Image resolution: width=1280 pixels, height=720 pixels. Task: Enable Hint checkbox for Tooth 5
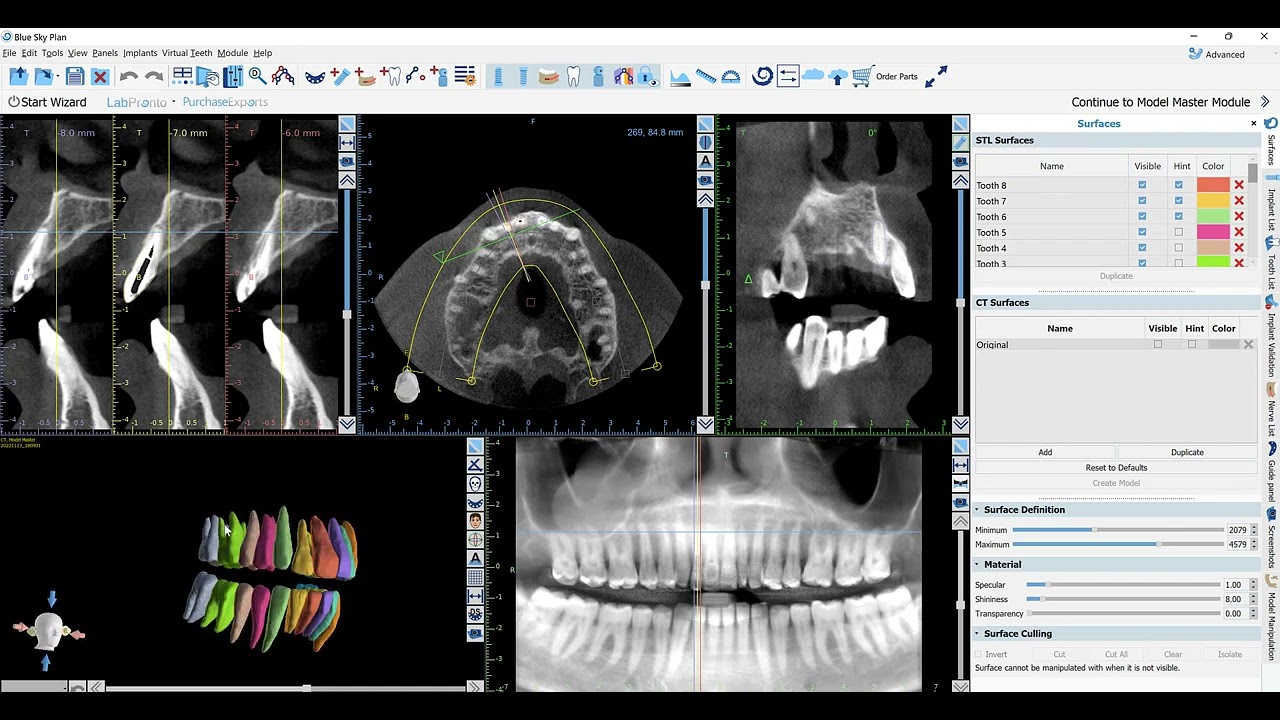pyautogui.click(x=1178, y=232)
